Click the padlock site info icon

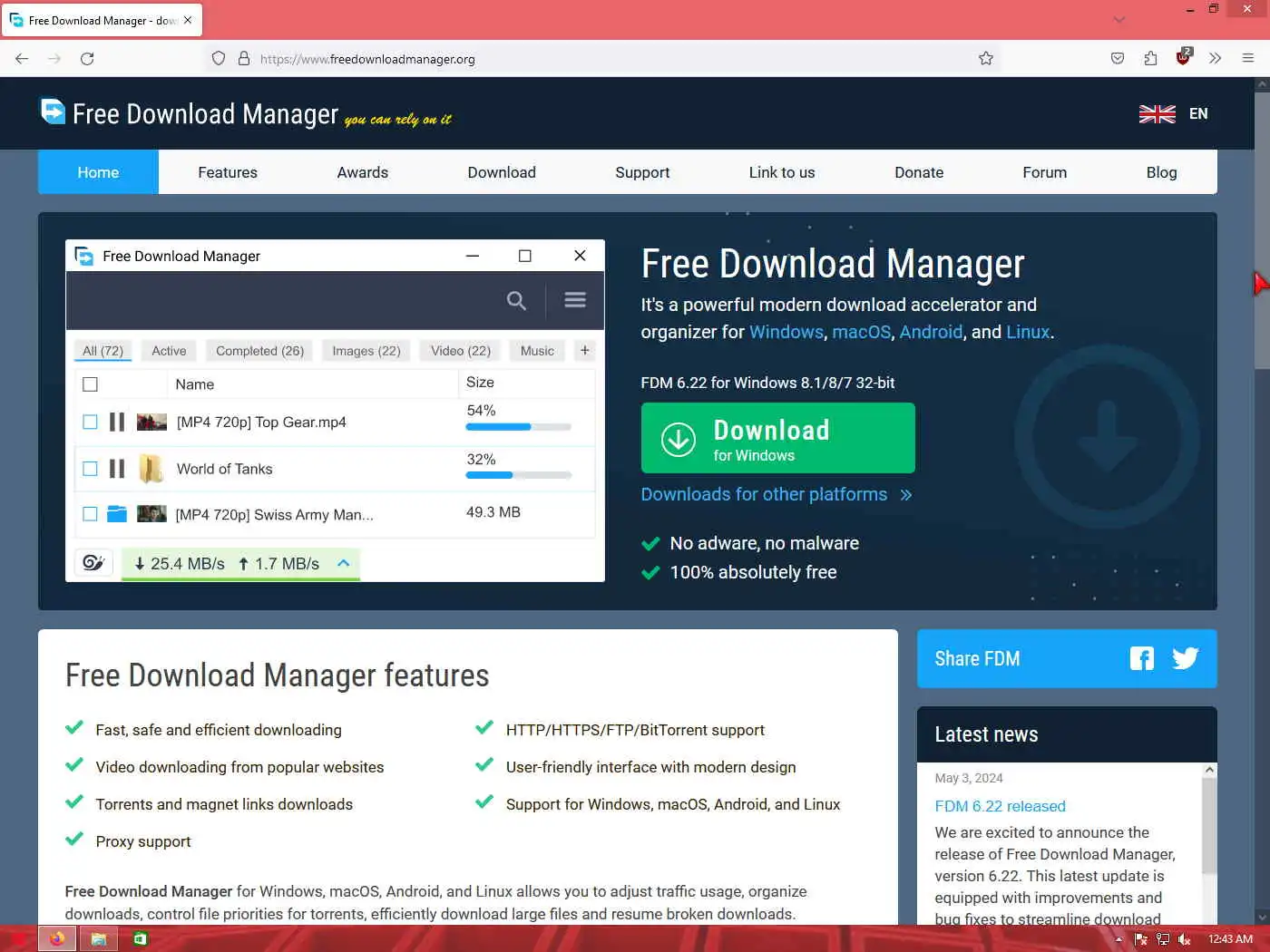pyautogui.click(x=243, y=58)
